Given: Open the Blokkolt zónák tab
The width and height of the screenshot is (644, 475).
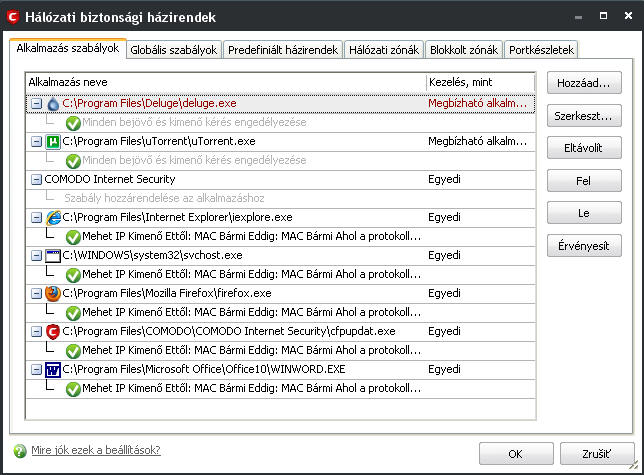Looking at the screenshot, I should [464, 50].
